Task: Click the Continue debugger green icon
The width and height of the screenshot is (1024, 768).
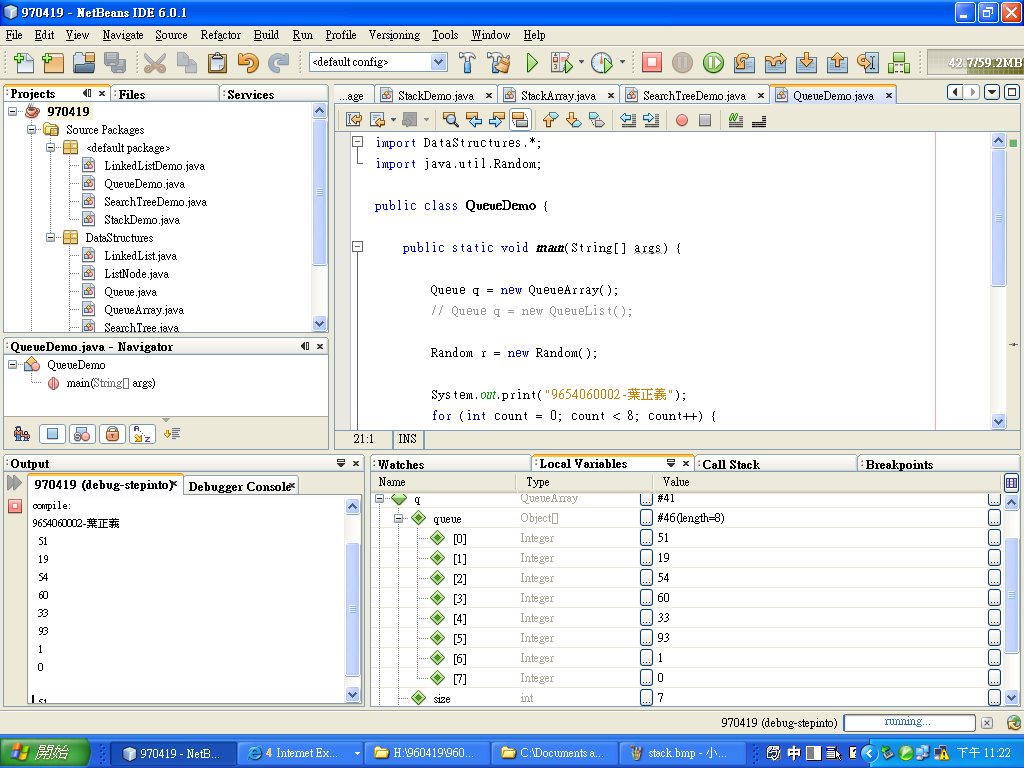Action: click(712, 63)
